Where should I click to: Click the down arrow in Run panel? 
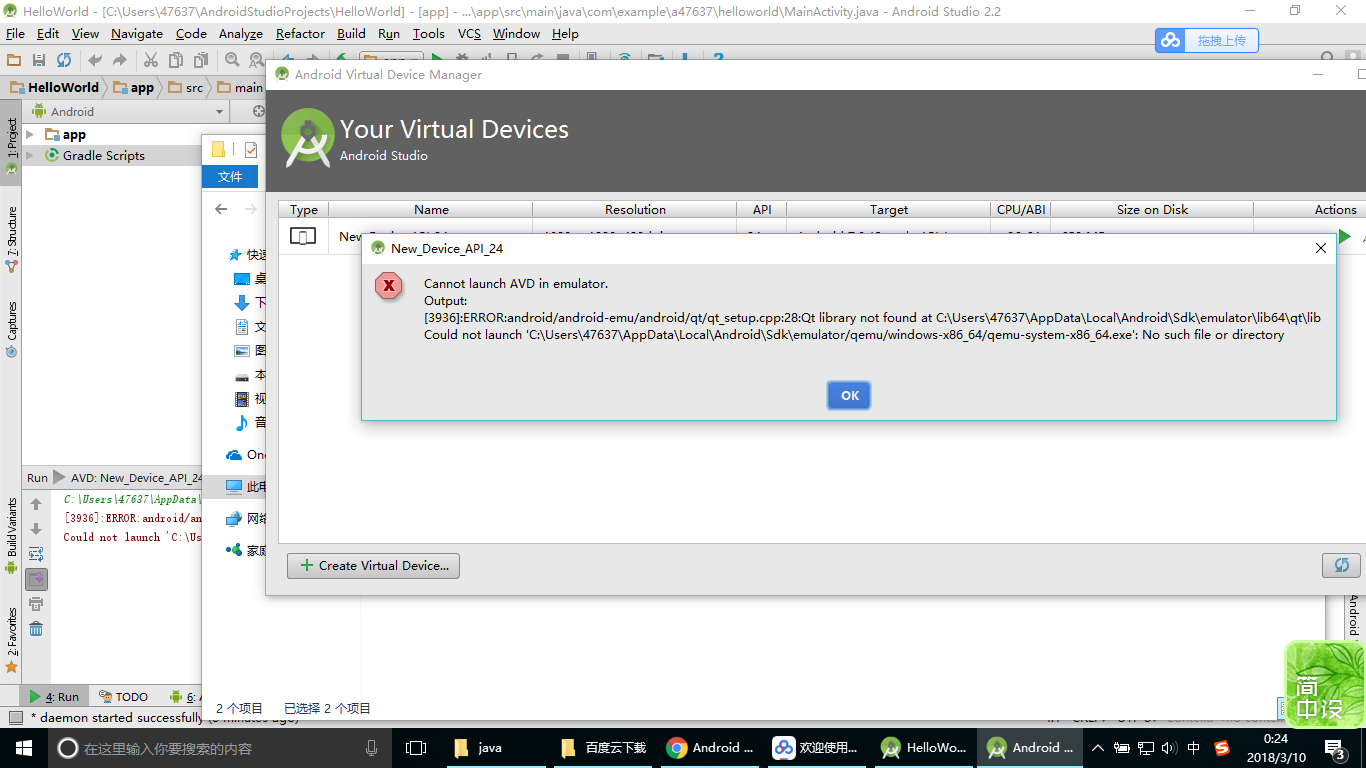click(x=36, y=529)
